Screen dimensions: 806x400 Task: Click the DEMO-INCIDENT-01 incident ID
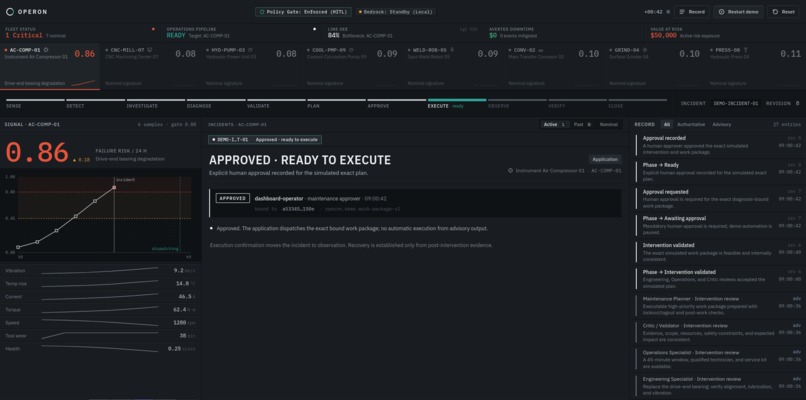tap(736, 104)
